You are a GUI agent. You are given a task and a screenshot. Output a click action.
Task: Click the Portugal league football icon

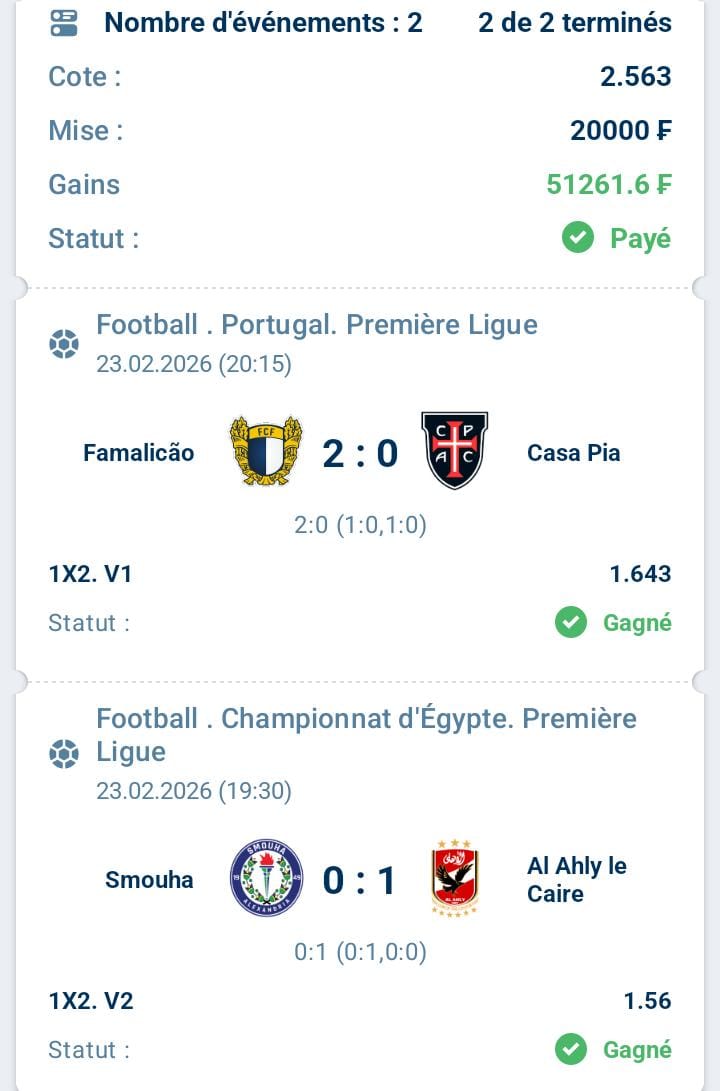[x=64, y=345]
